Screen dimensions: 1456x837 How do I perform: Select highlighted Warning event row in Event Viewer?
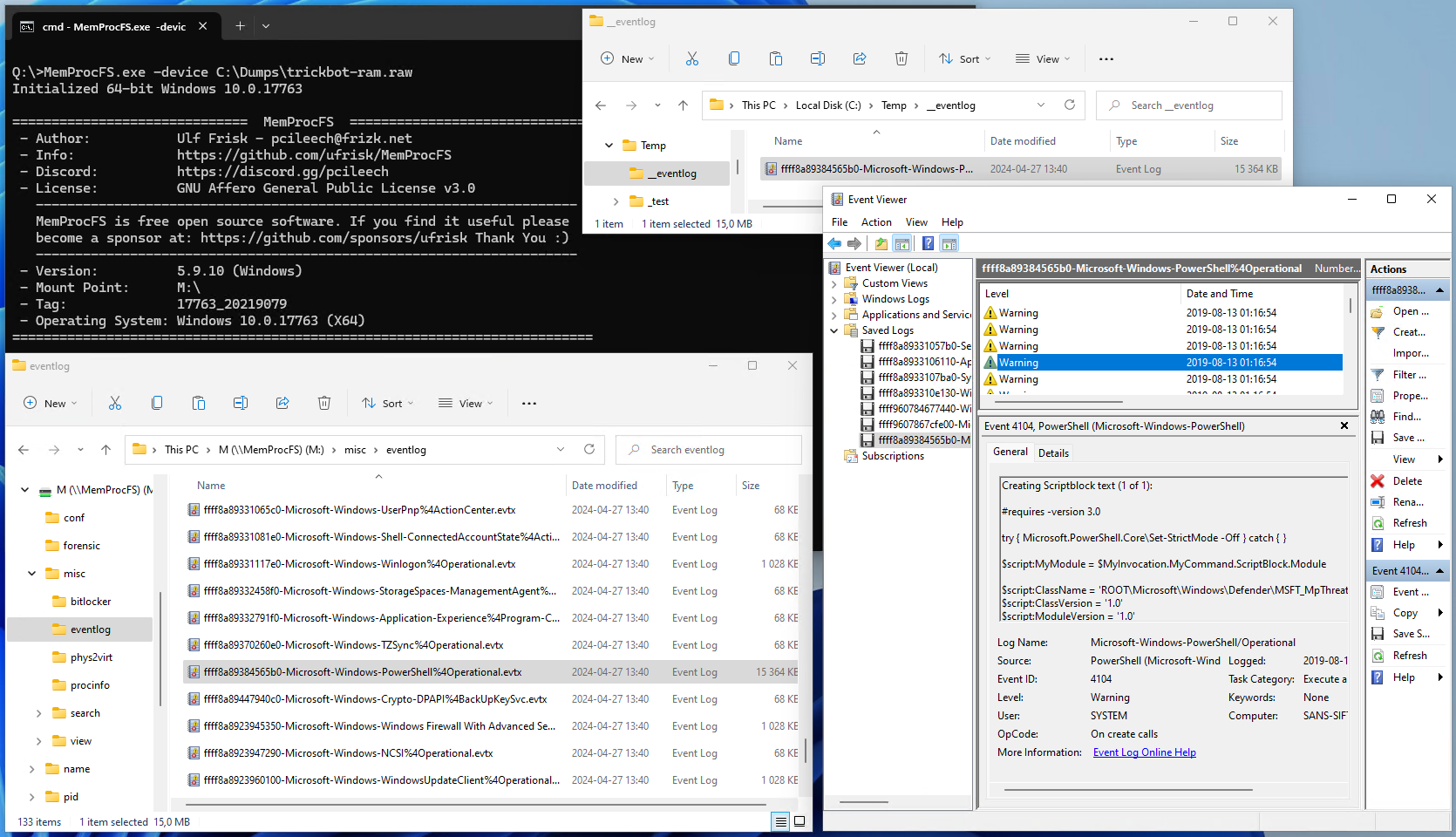[x=1162, y=363]
